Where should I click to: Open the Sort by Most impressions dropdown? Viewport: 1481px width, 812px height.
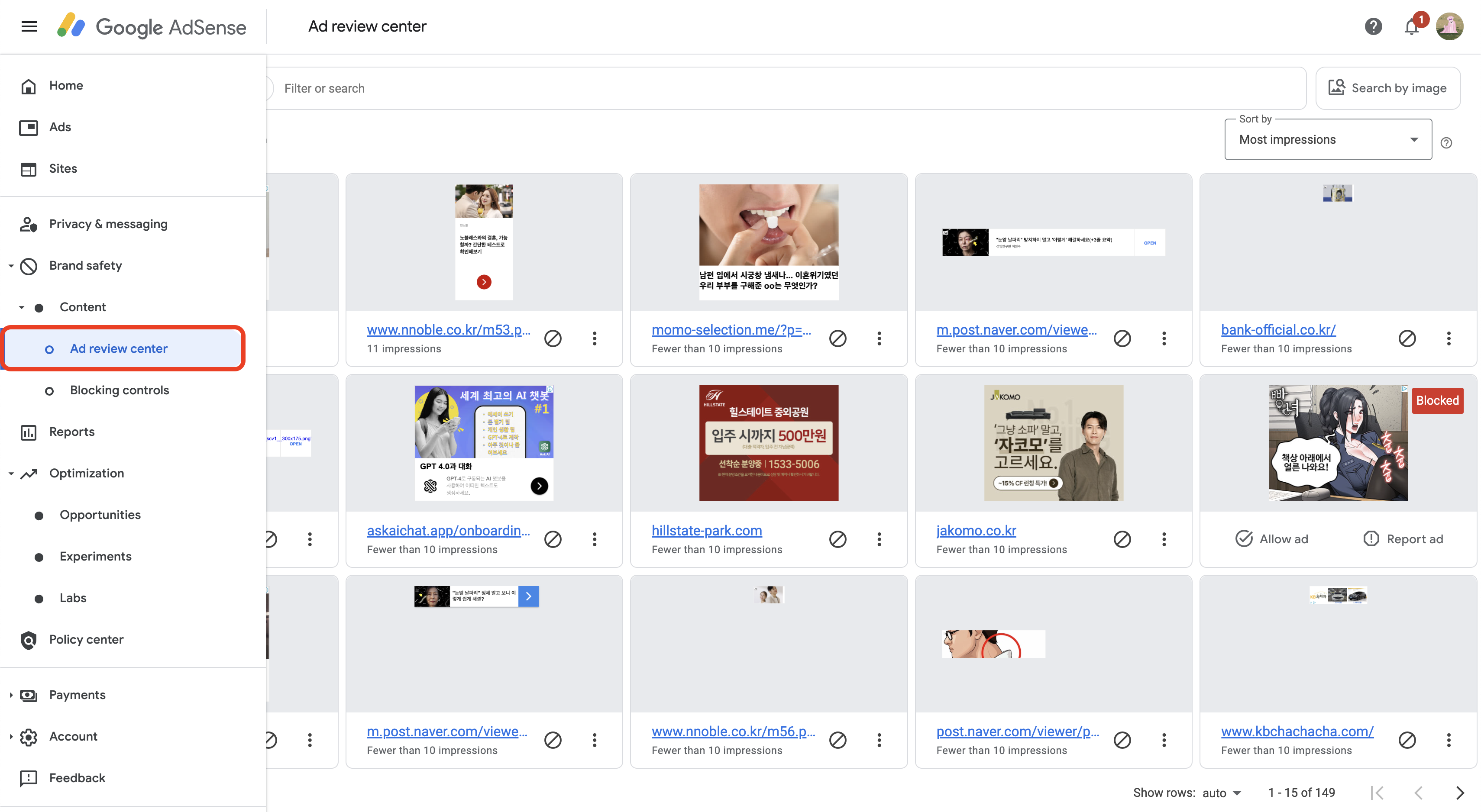coord(1328,140)
